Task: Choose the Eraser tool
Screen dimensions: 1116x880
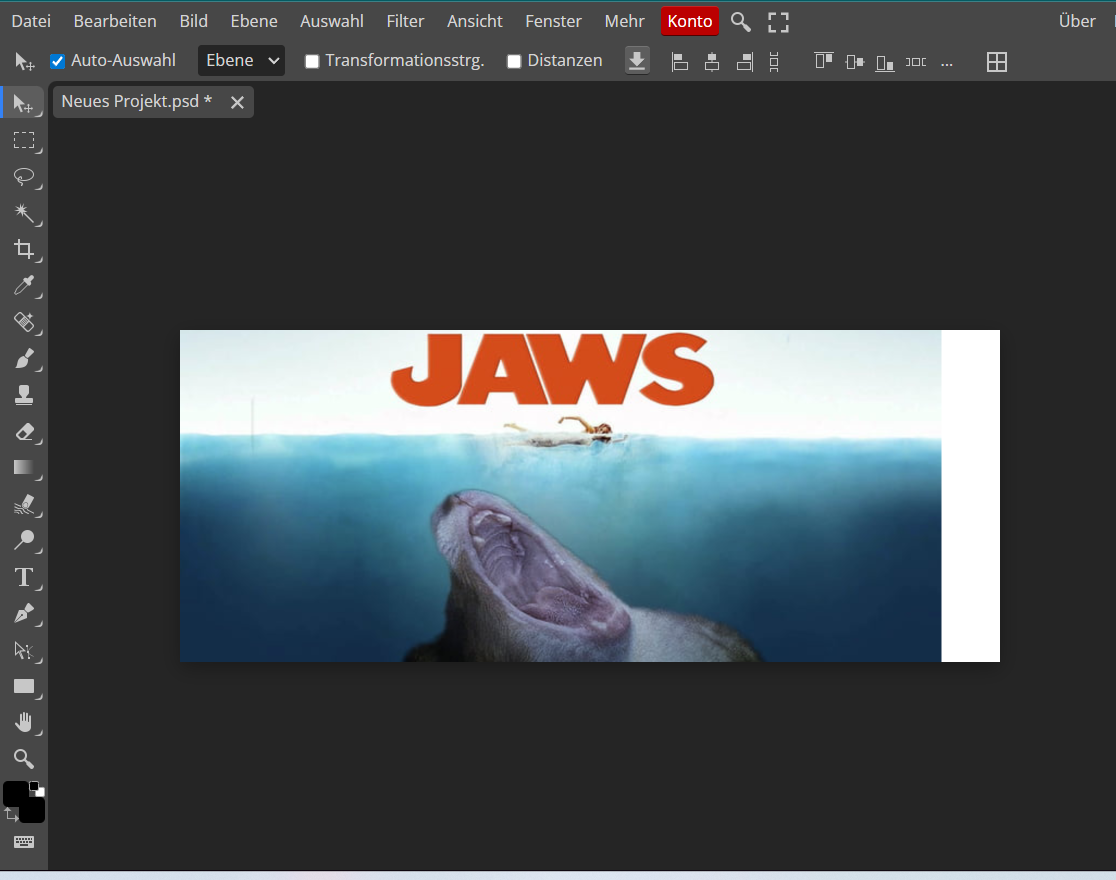Action: click(24, 432)
